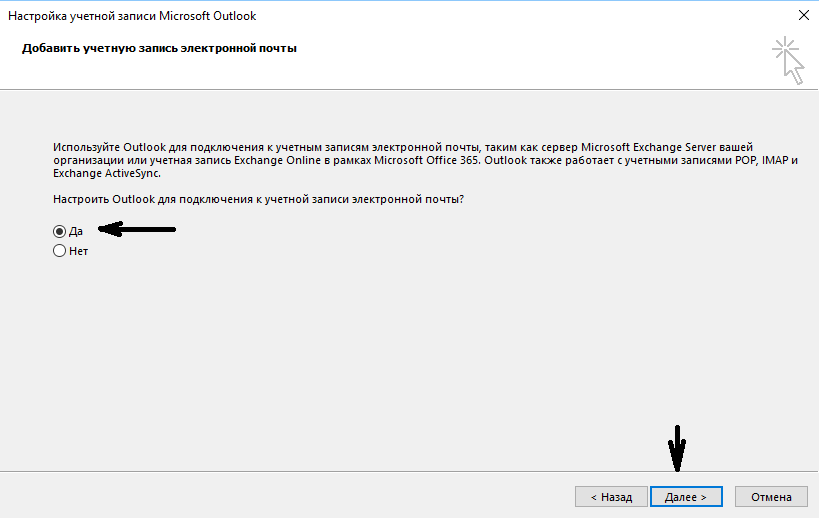Select the "Да" radio button
The width and height of the screenshot is (819, 518).
point(59,231)
